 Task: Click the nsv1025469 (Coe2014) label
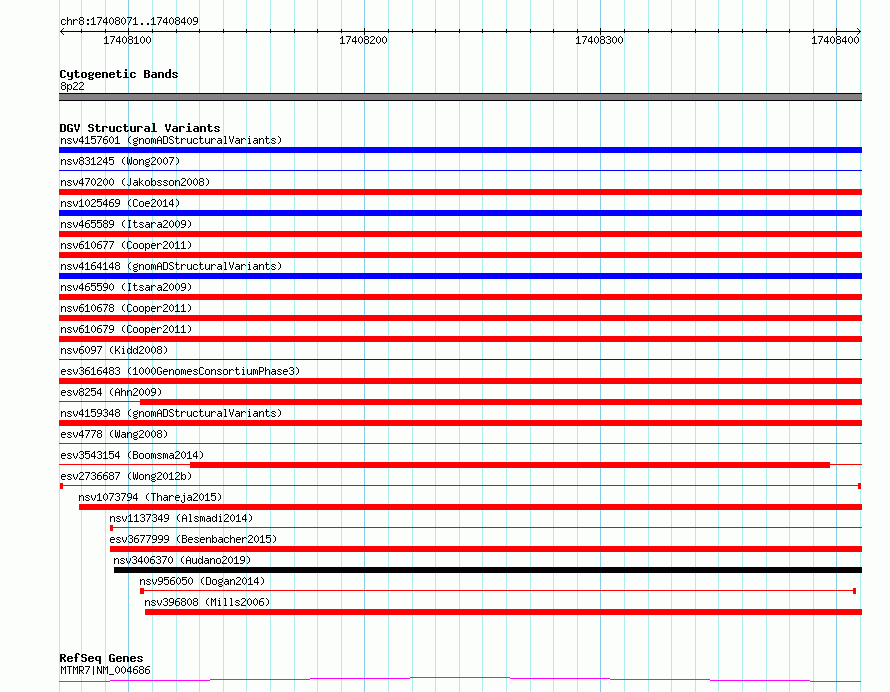click(x=120, y=203)
